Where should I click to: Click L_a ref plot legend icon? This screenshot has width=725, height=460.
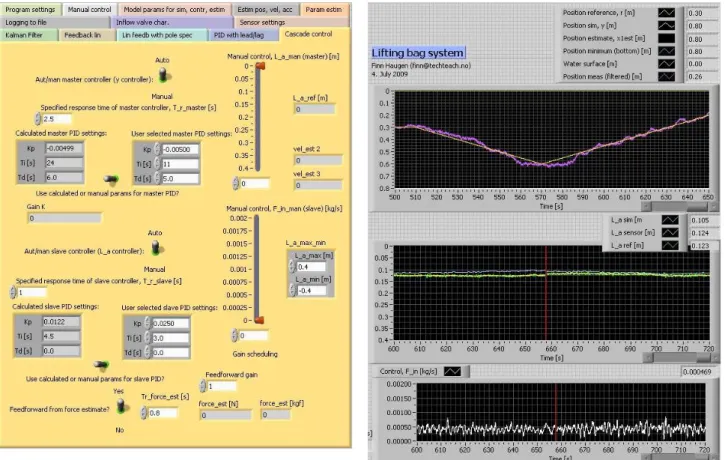[670, 245]
